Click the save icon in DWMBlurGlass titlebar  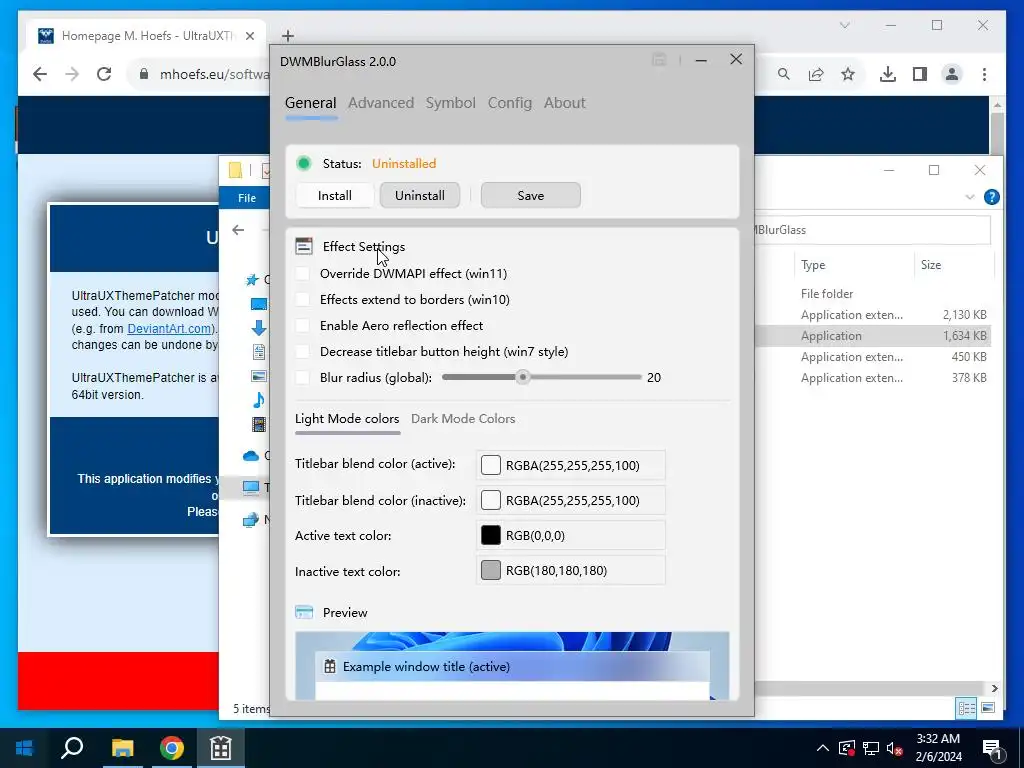point(659,60)
